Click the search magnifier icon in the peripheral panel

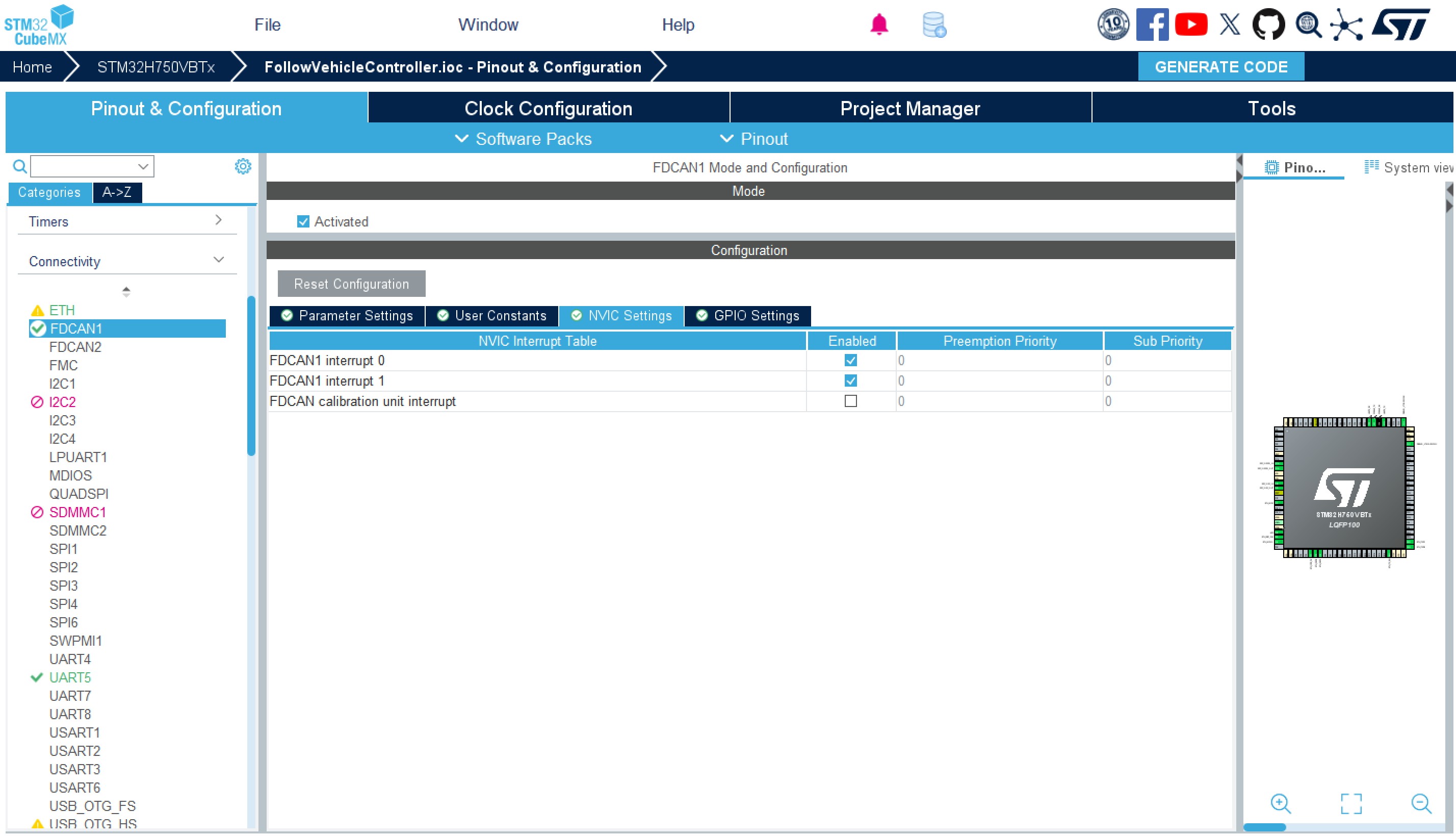[19, 166]
